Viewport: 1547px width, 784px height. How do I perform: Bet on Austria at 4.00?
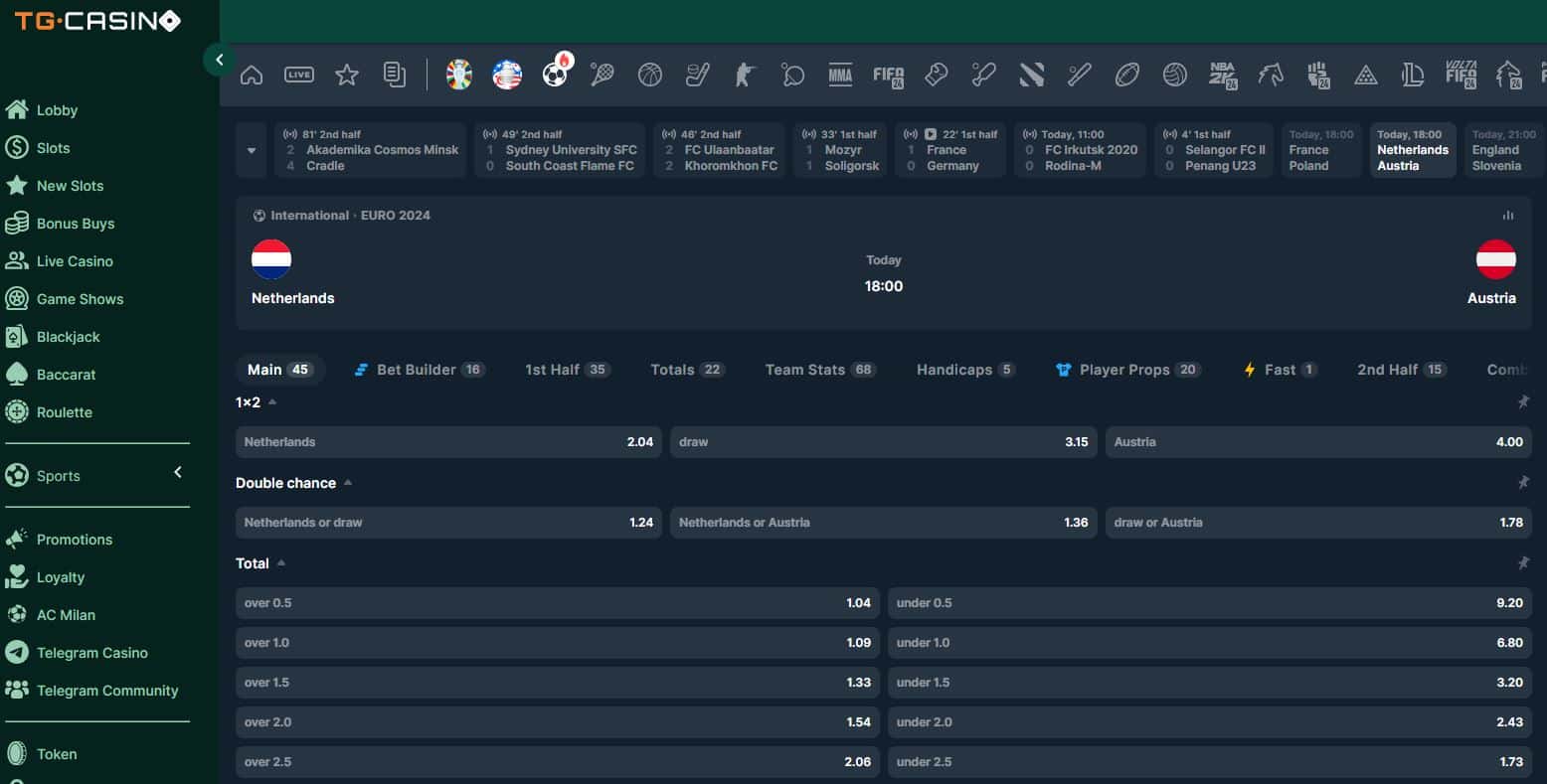(1318, 442)
